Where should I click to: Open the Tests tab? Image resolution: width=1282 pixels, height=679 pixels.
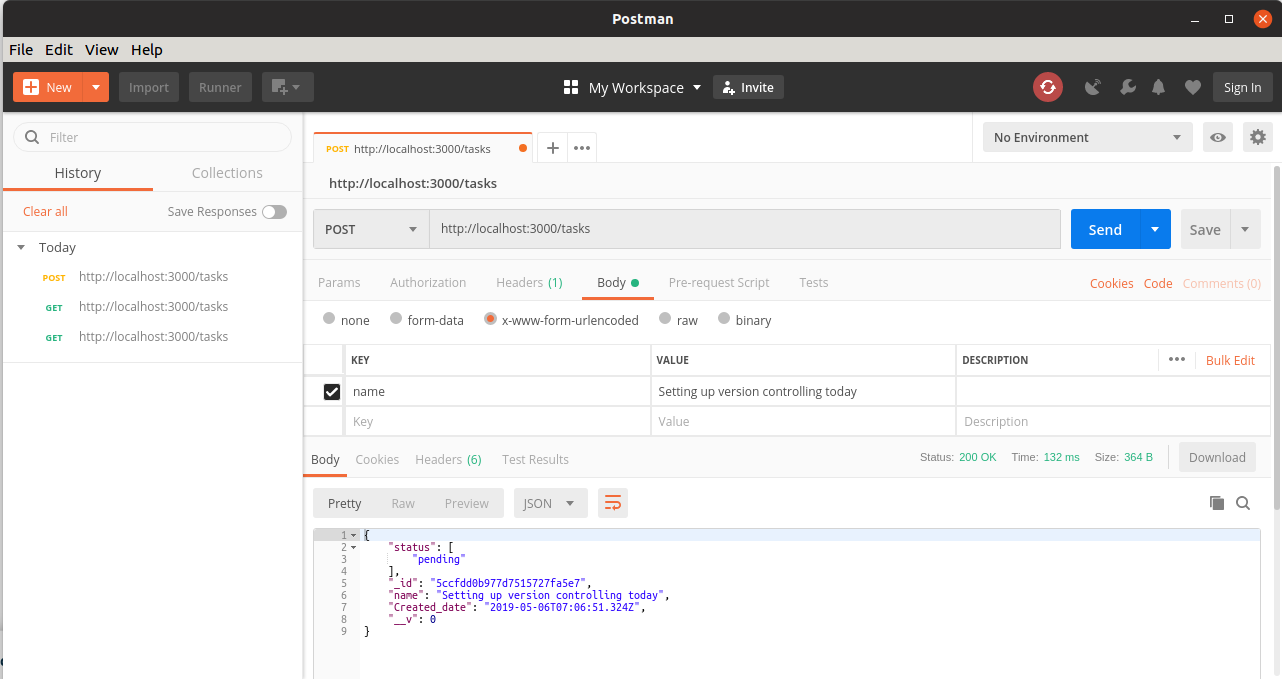click(x=814, y=282)
